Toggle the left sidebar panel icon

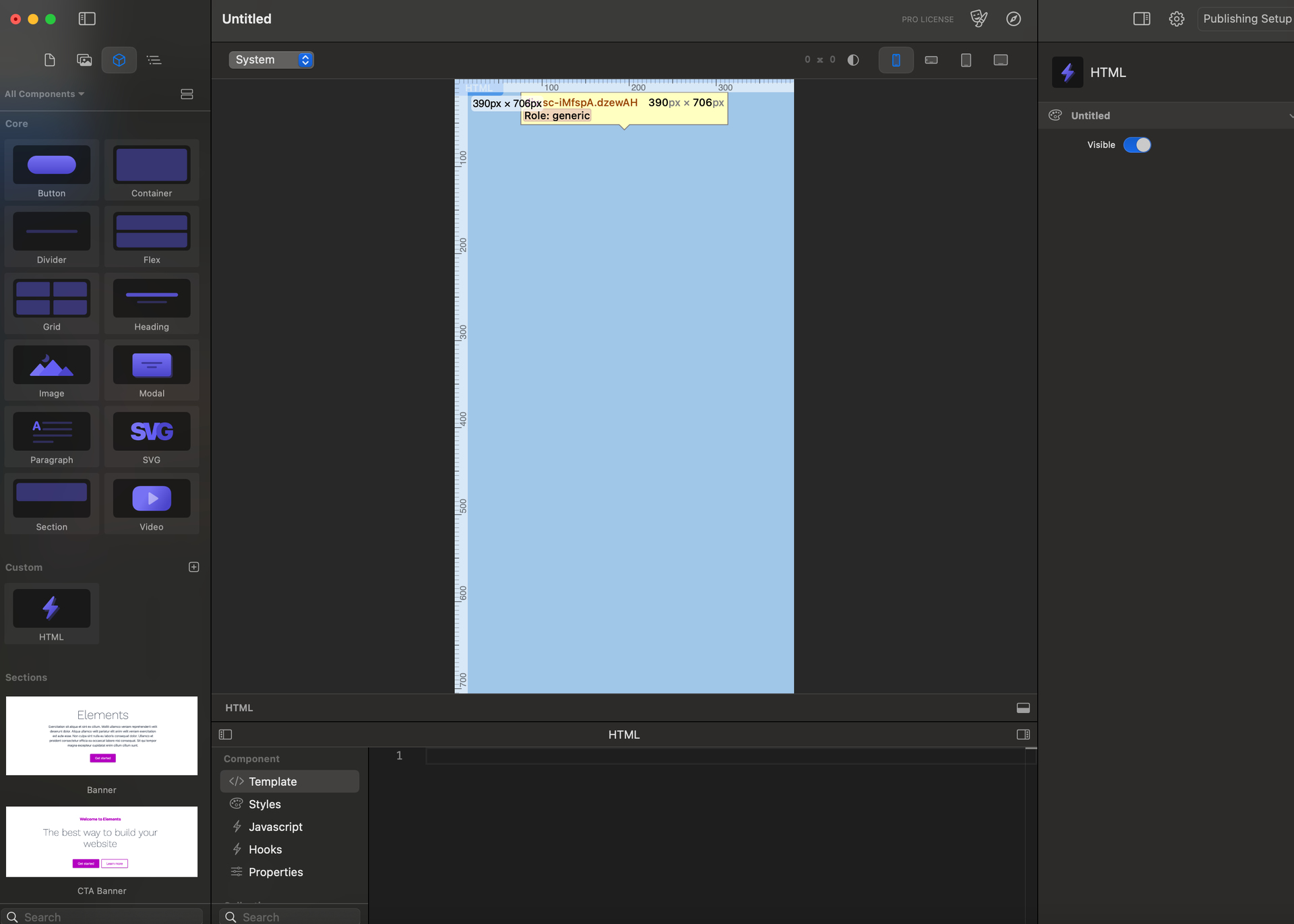[x=87, y=19]
